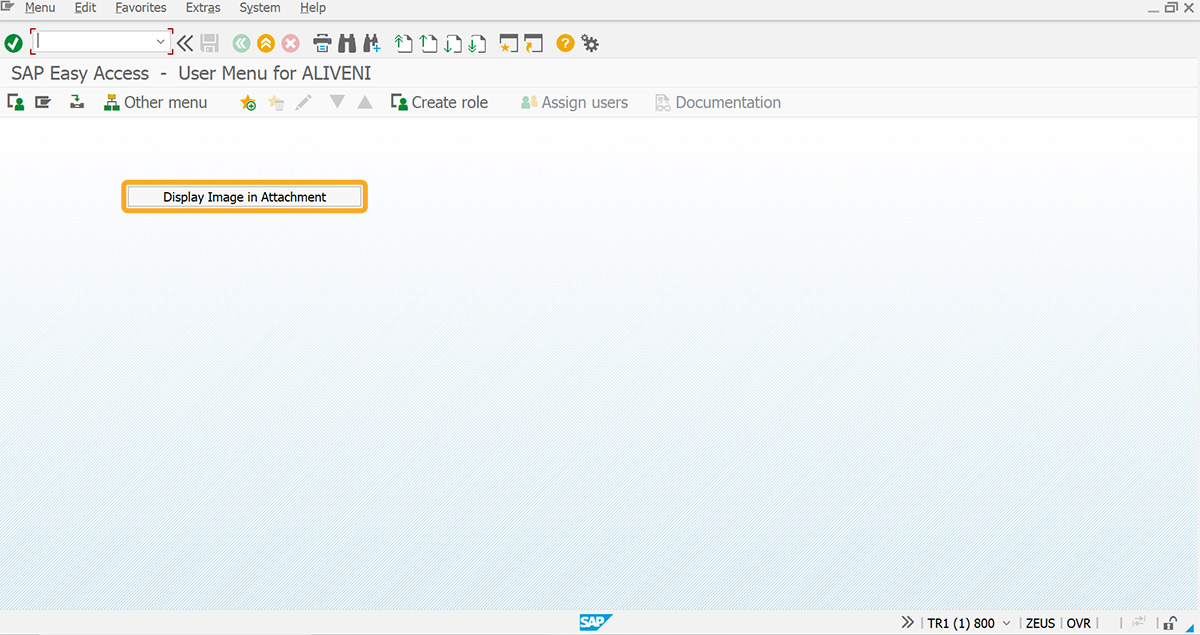Focus the transaction command field
This screenshot has height=635, width=1200.
click(x=94, y=42)
